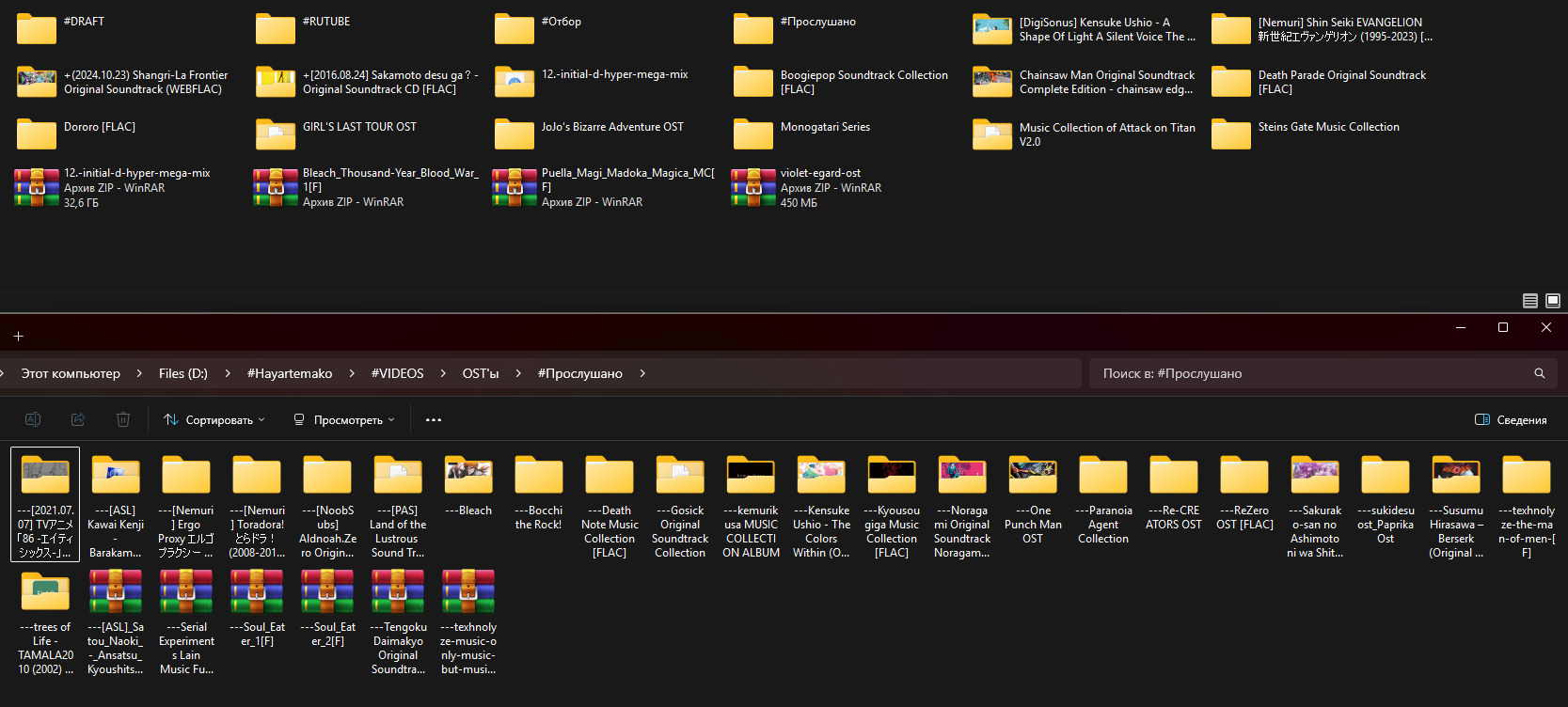Open the Soul_Eater_2[F] WinRAR archive
Screen dimensions: 1568x707
(x=327, y=592)
